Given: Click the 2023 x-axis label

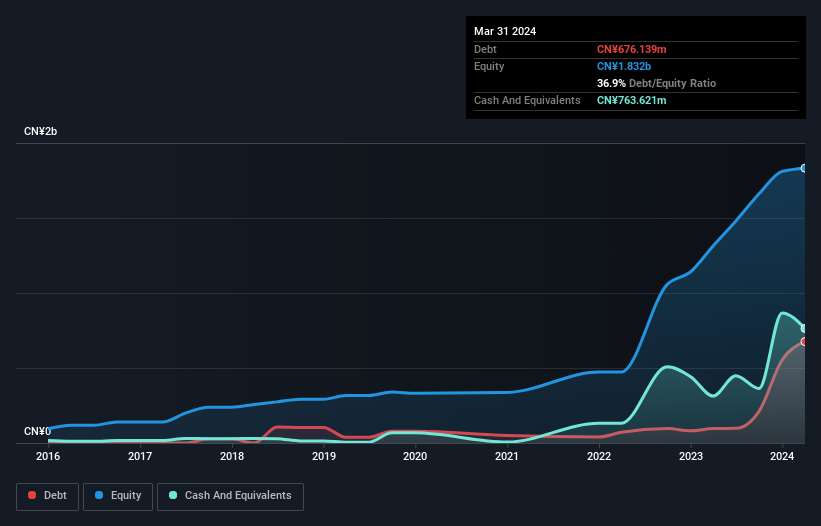Looking at the screenshot, I should (691, 456).
